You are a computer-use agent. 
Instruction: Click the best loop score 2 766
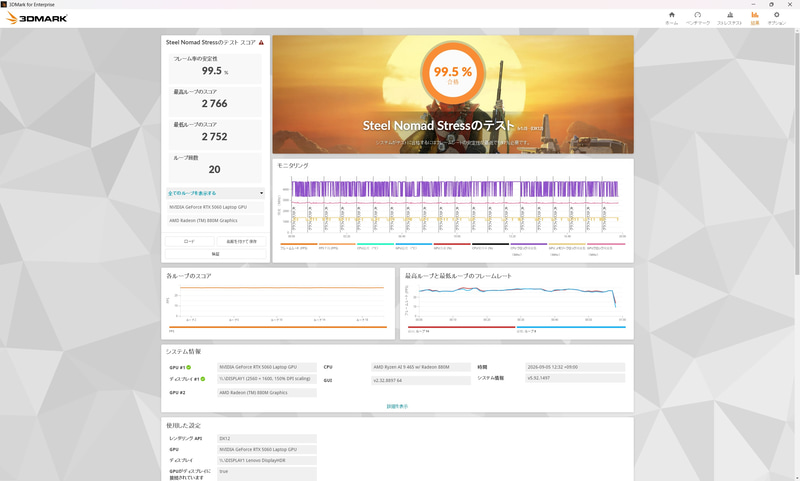click(214, 104)
